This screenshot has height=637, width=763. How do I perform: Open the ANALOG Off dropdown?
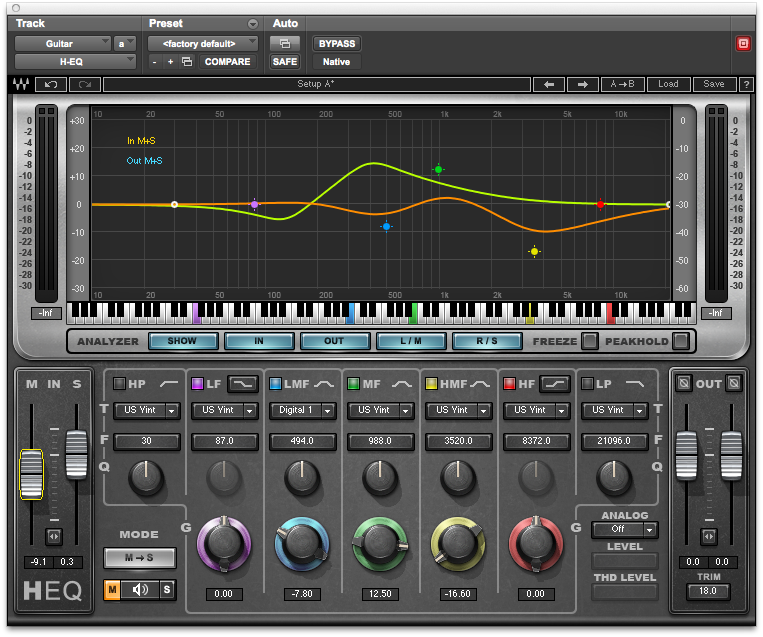(x=625, y=529)
